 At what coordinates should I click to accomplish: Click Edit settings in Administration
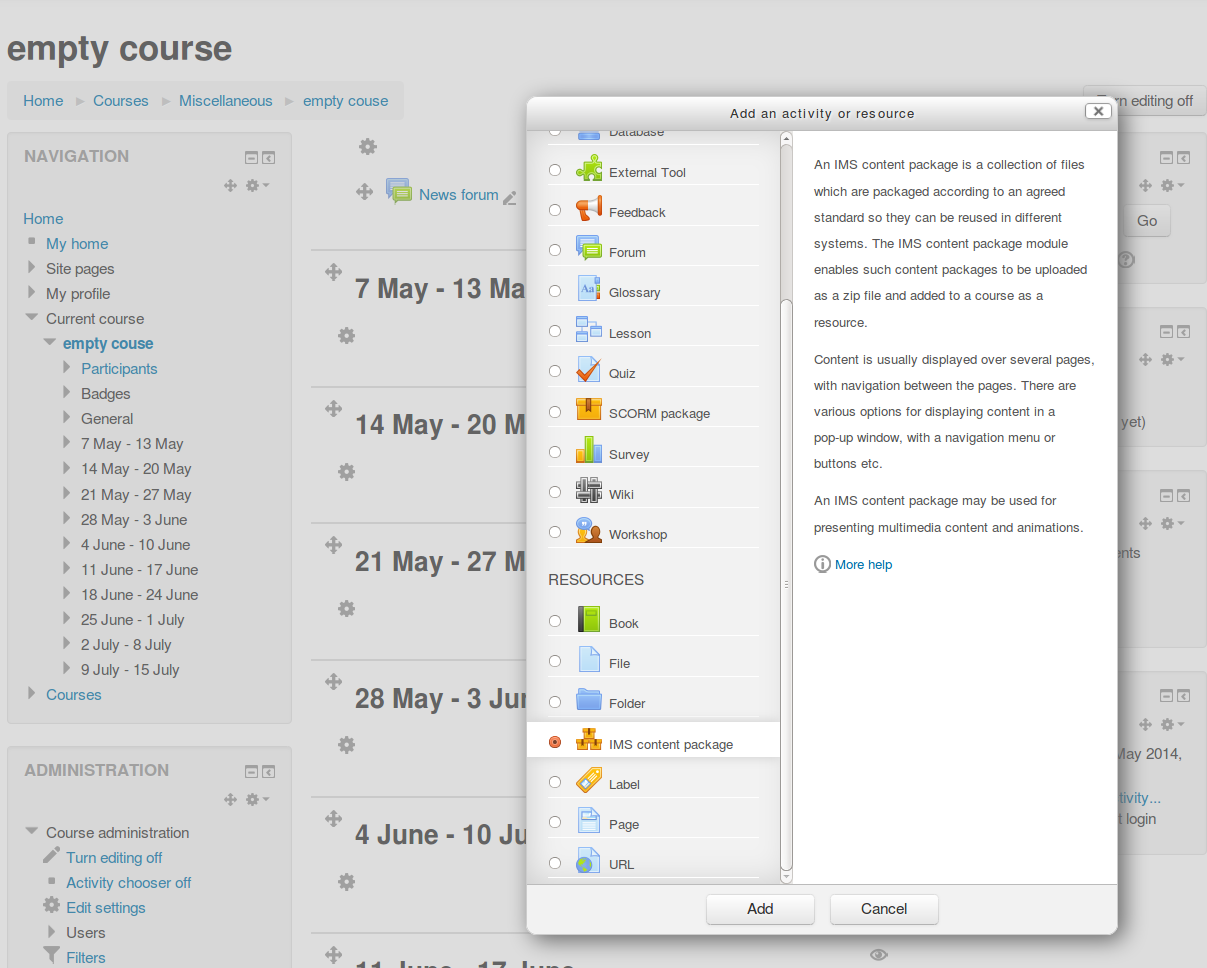tap(106, 907)
